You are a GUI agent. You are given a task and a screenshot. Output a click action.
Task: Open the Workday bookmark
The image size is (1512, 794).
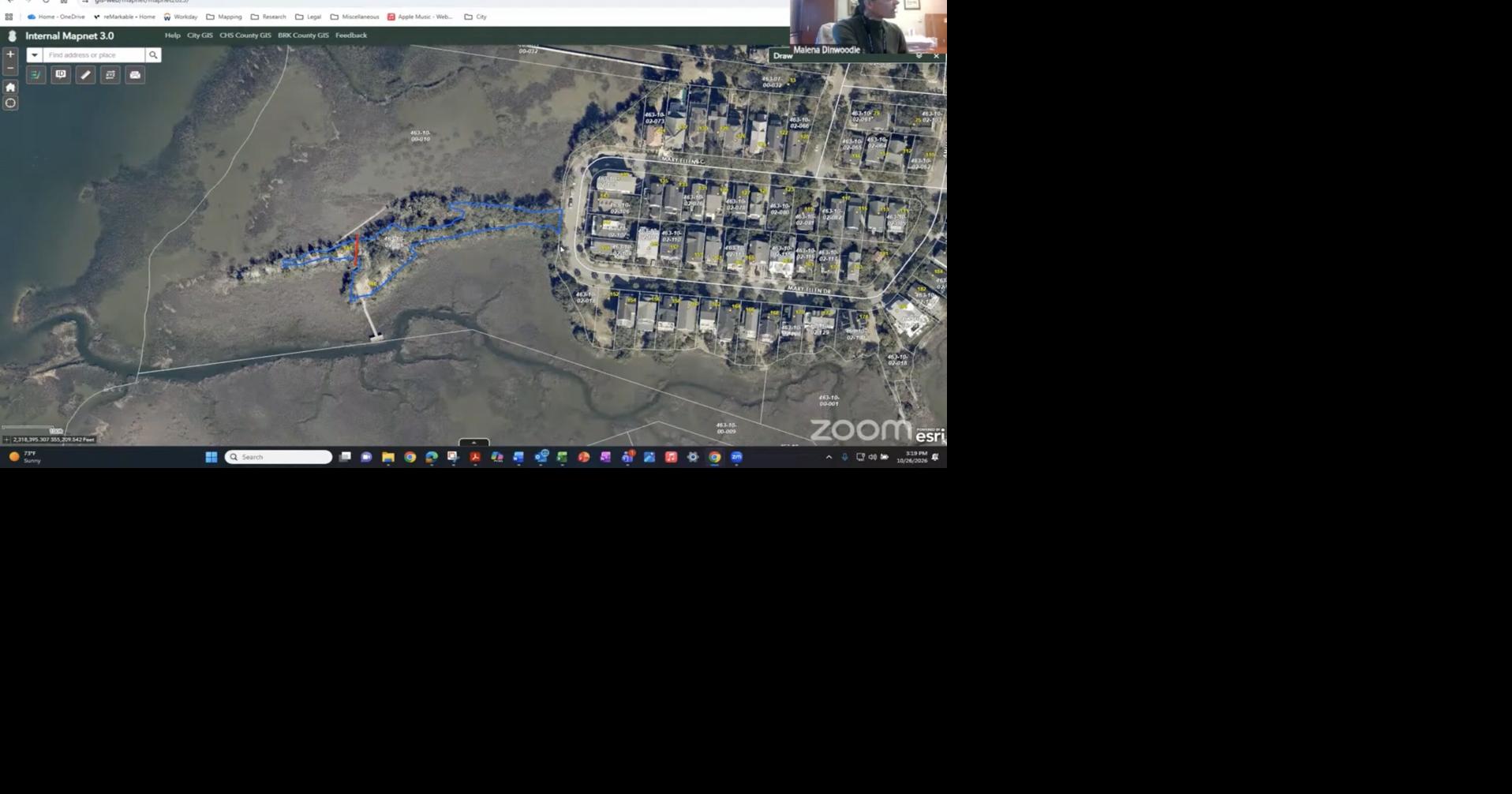[x=181, y=17]
